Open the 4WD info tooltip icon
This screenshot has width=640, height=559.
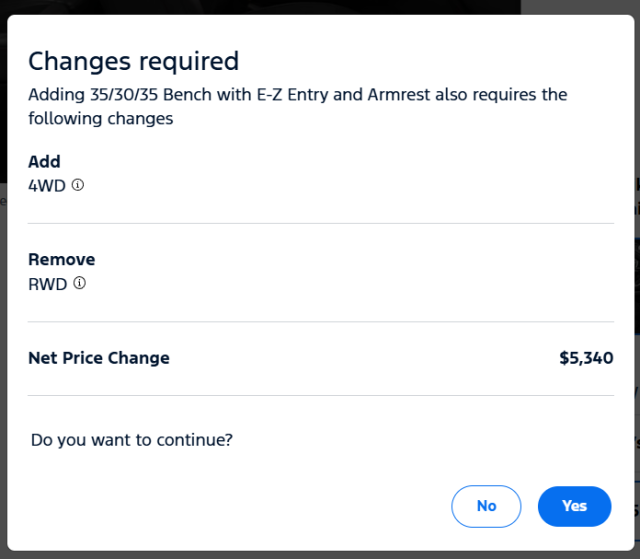[78, 185]
